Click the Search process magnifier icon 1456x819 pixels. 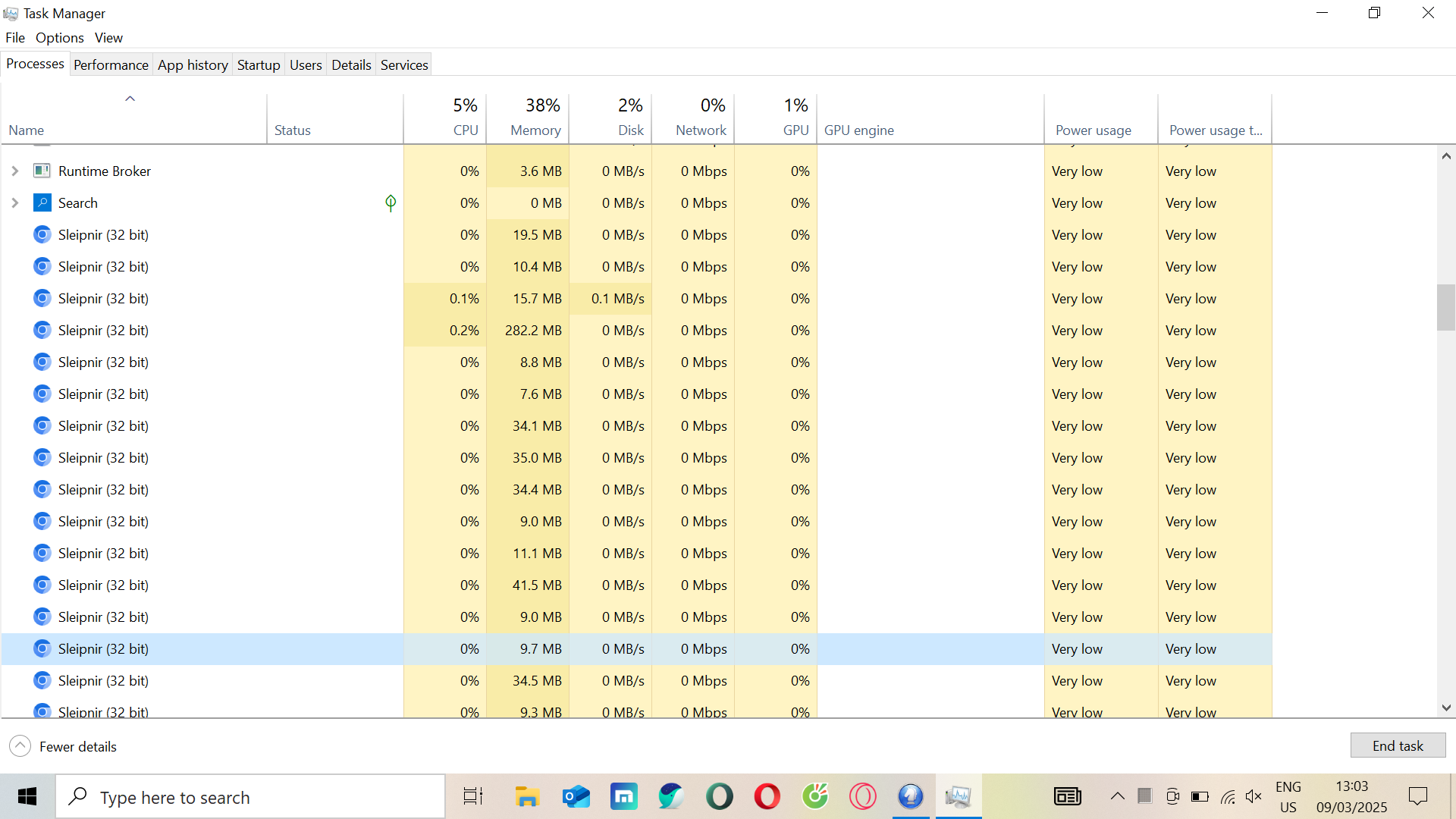(x=42, y=202)
